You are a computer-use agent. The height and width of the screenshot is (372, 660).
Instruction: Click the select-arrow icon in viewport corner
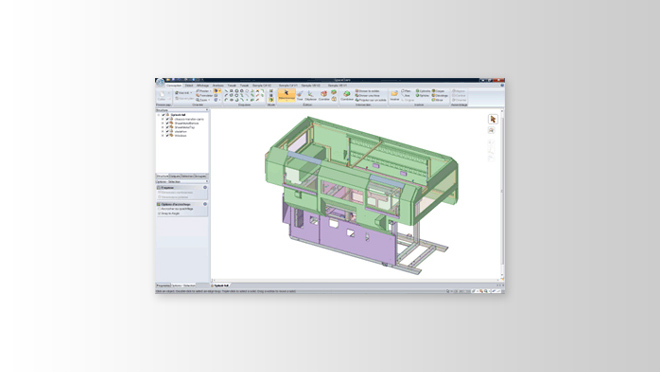tap(492, 120)
